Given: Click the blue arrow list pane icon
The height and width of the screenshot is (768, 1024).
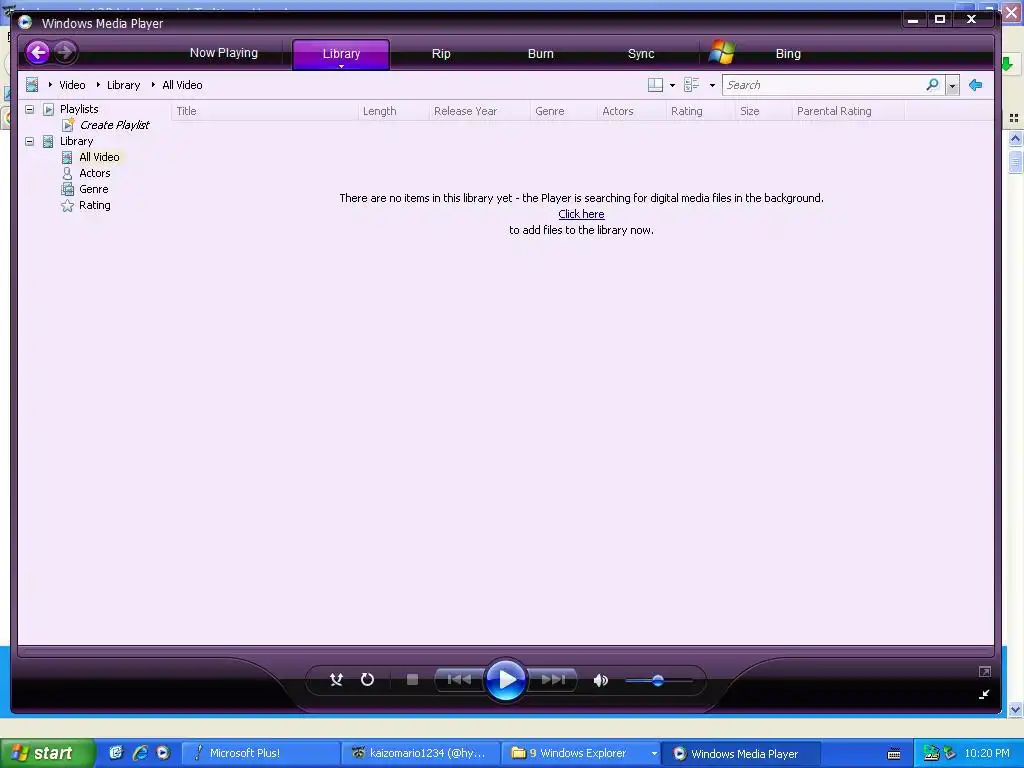Looking at the screenshot, I should click(976, 85).
